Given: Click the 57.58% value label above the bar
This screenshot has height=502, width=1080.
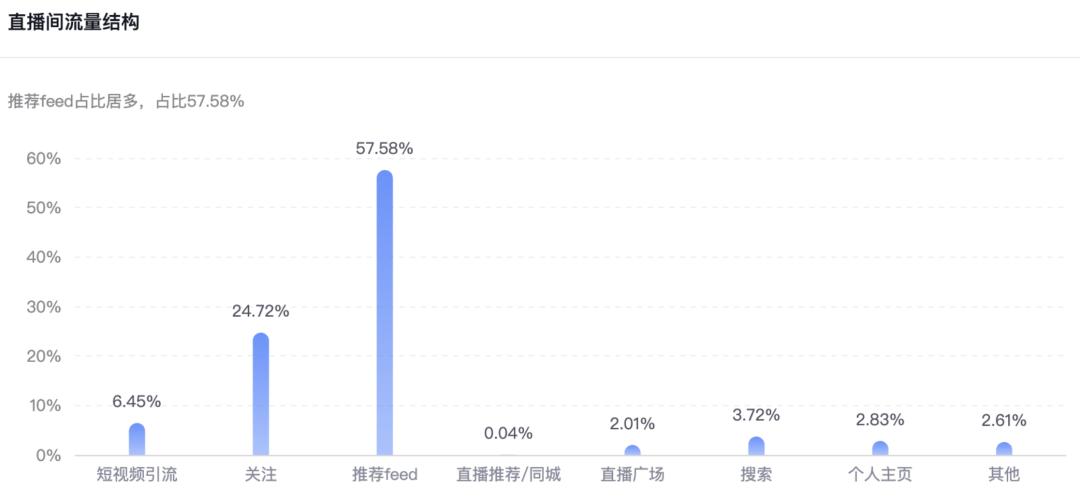Looking at the screenshot, I should pyautogui.click(x=384, y=149).
